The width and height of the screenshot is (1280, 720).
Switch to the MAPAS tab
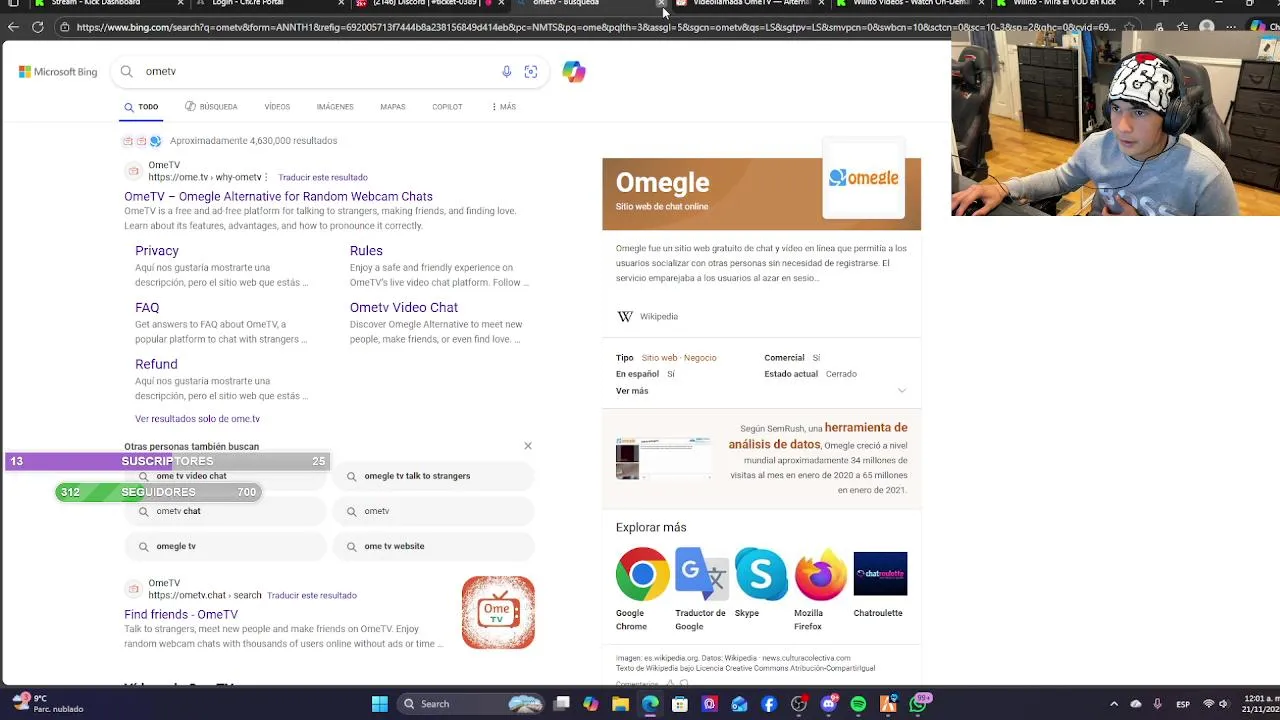coord(392,107)
